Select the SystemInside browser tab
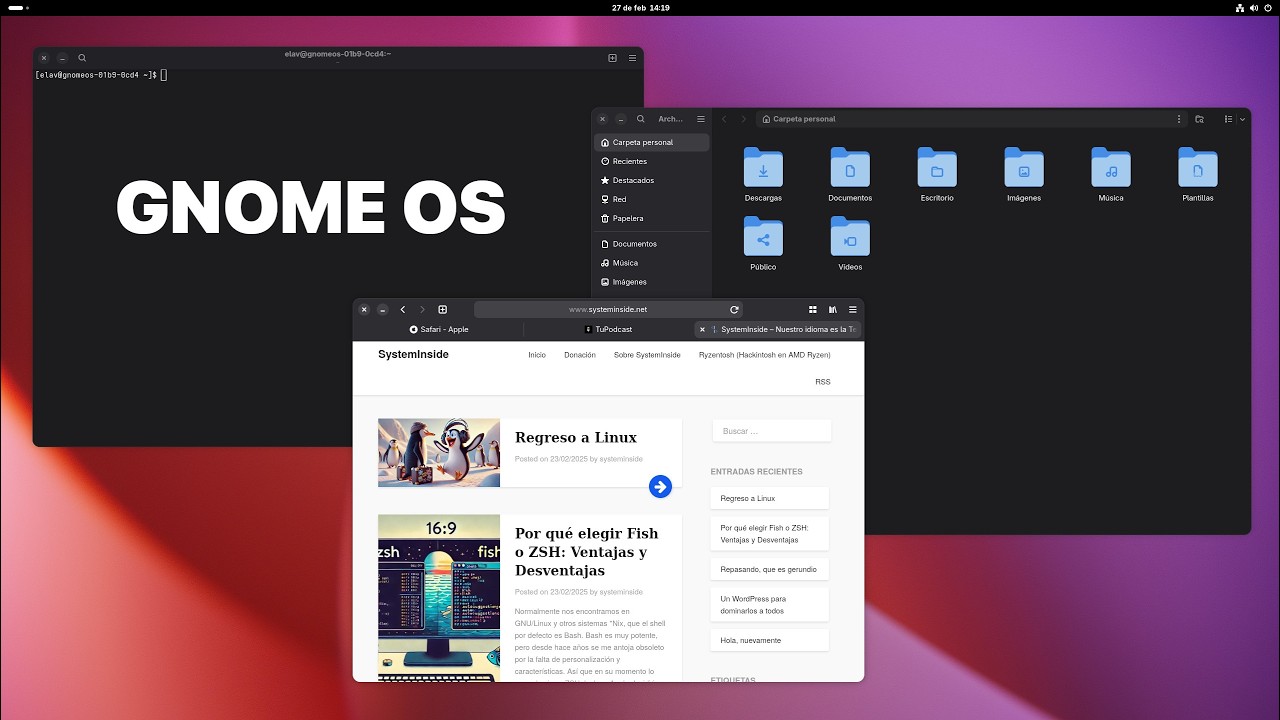The height and width of the screenshot is (720, 1280). pos(778,329)
